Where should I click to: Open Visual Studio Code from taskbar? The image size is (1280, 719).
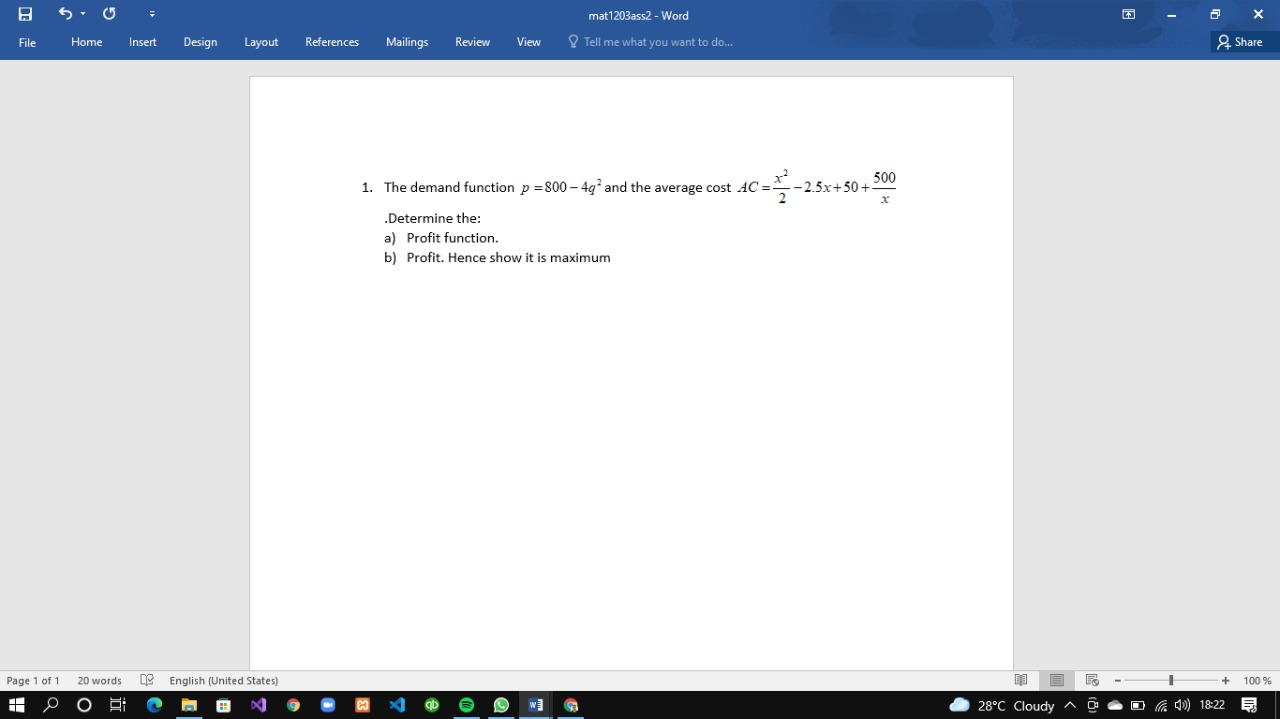tap(397, 705)
